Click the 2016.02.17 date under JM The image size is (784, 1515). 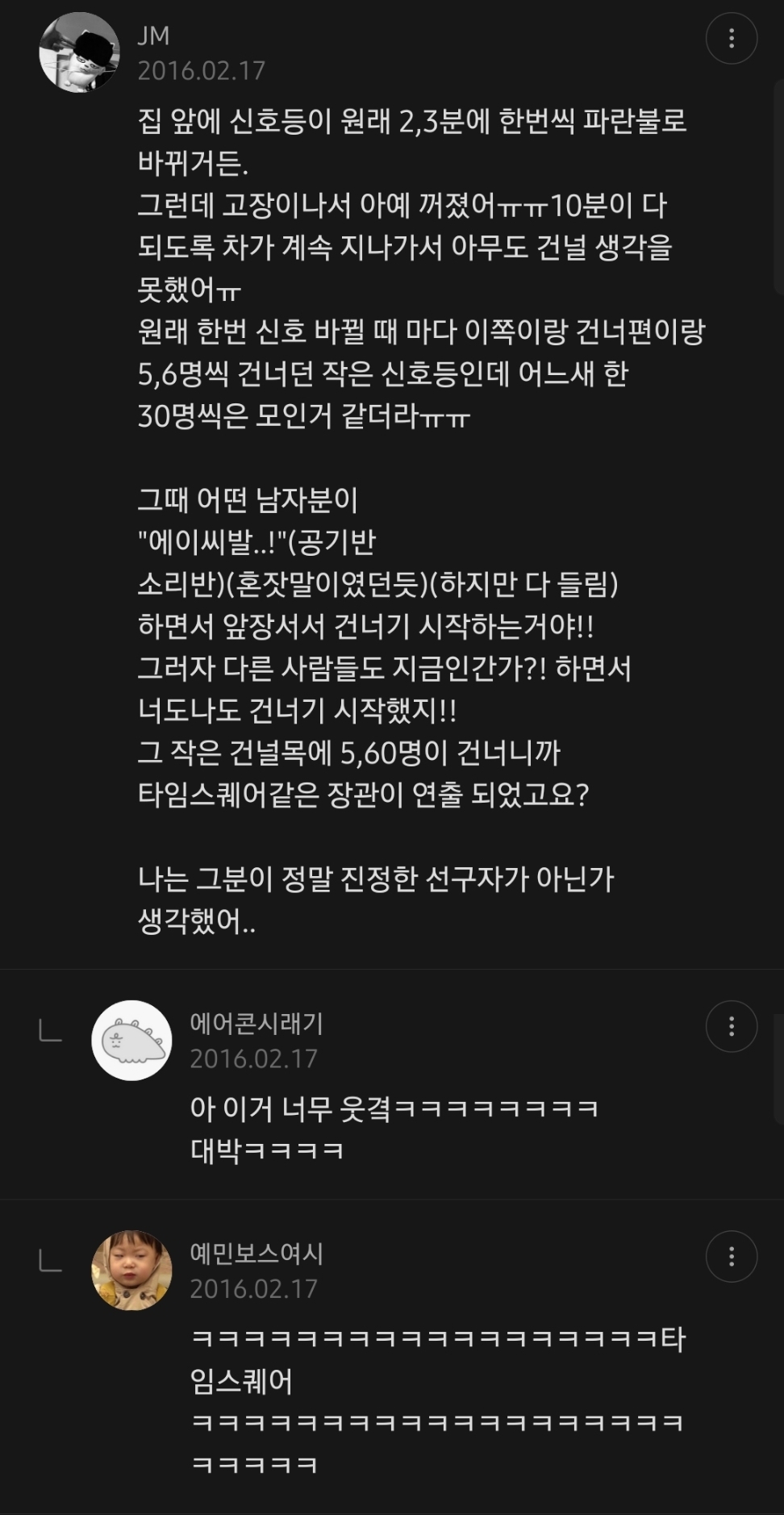coord(201,71)
